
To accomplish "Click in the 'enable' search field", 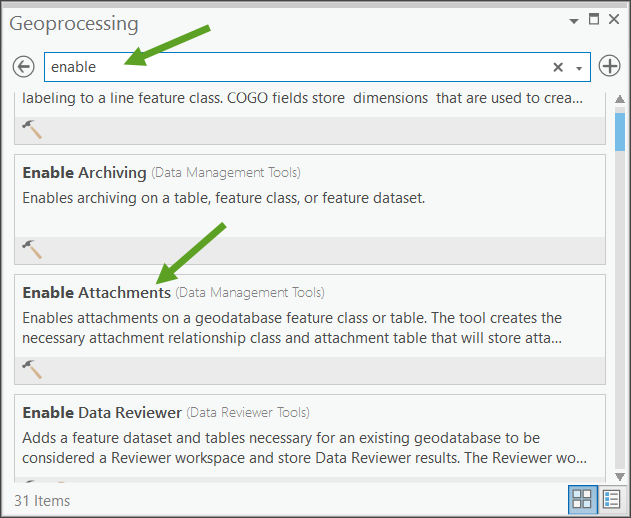I will [300, 67].
